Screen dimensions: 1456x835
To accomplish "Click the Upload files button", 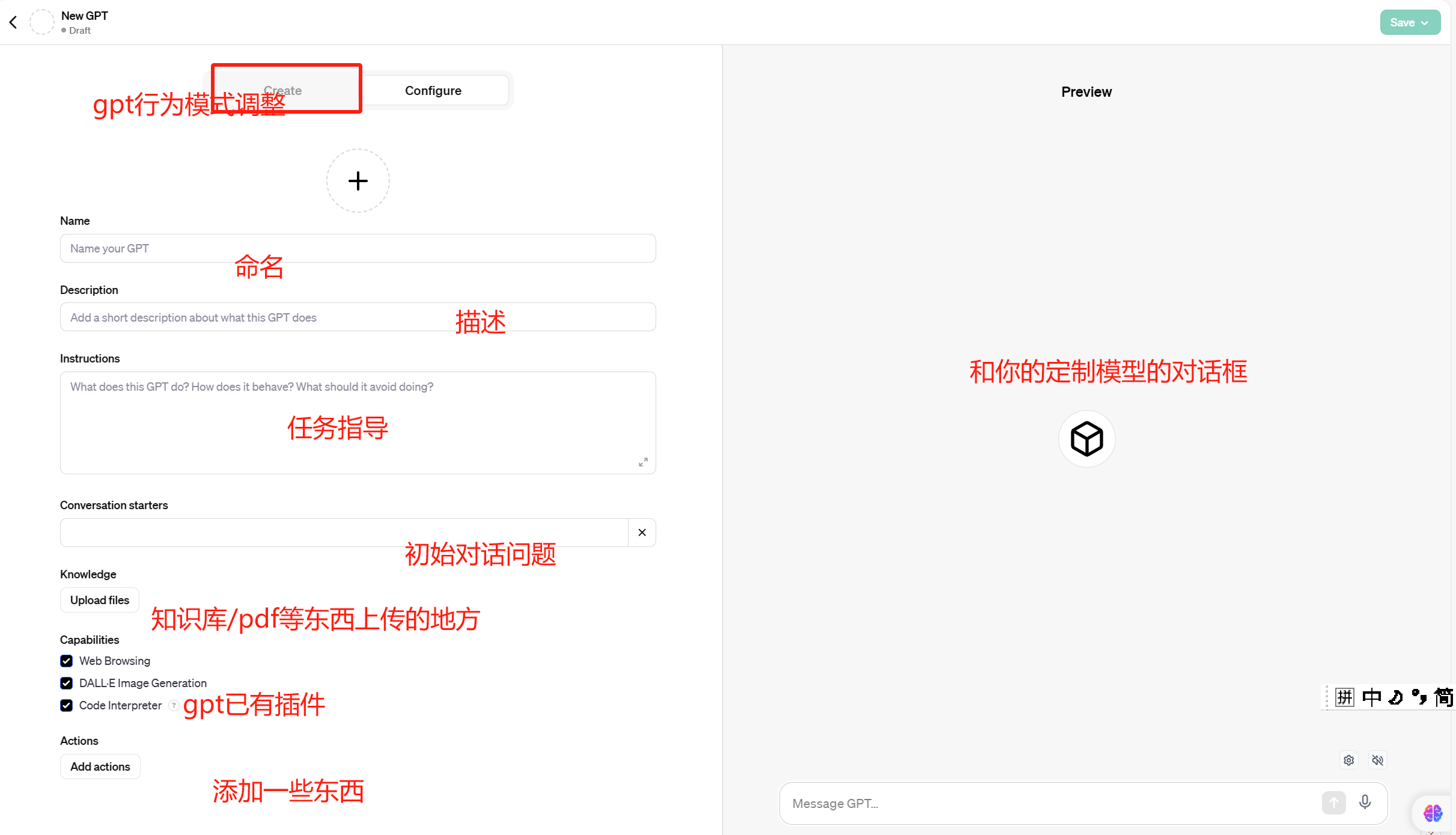I will pos(100,600).
